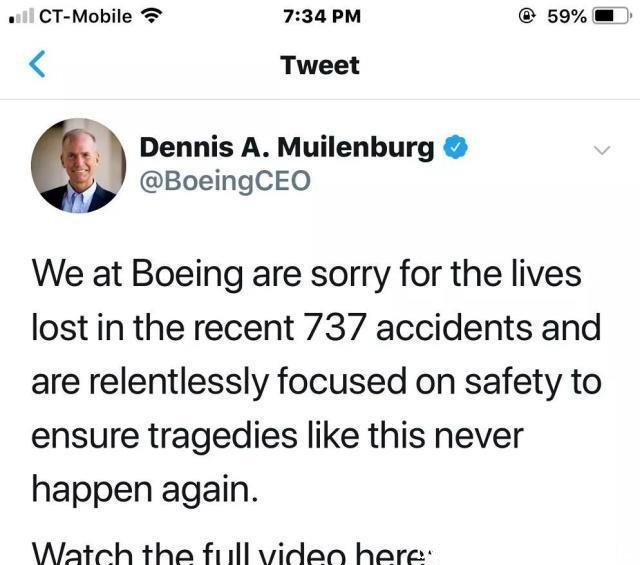Tap the cellular signal strength icon

click(x=20, y=16)
